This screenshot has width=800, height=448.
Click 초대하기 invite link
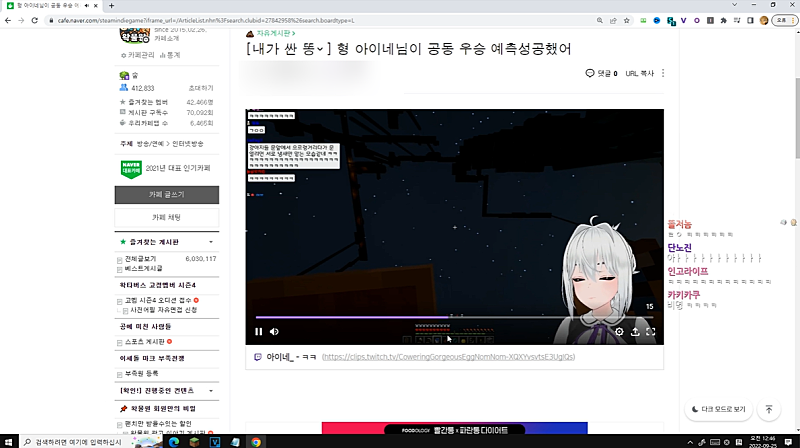(x=201, y=88)
